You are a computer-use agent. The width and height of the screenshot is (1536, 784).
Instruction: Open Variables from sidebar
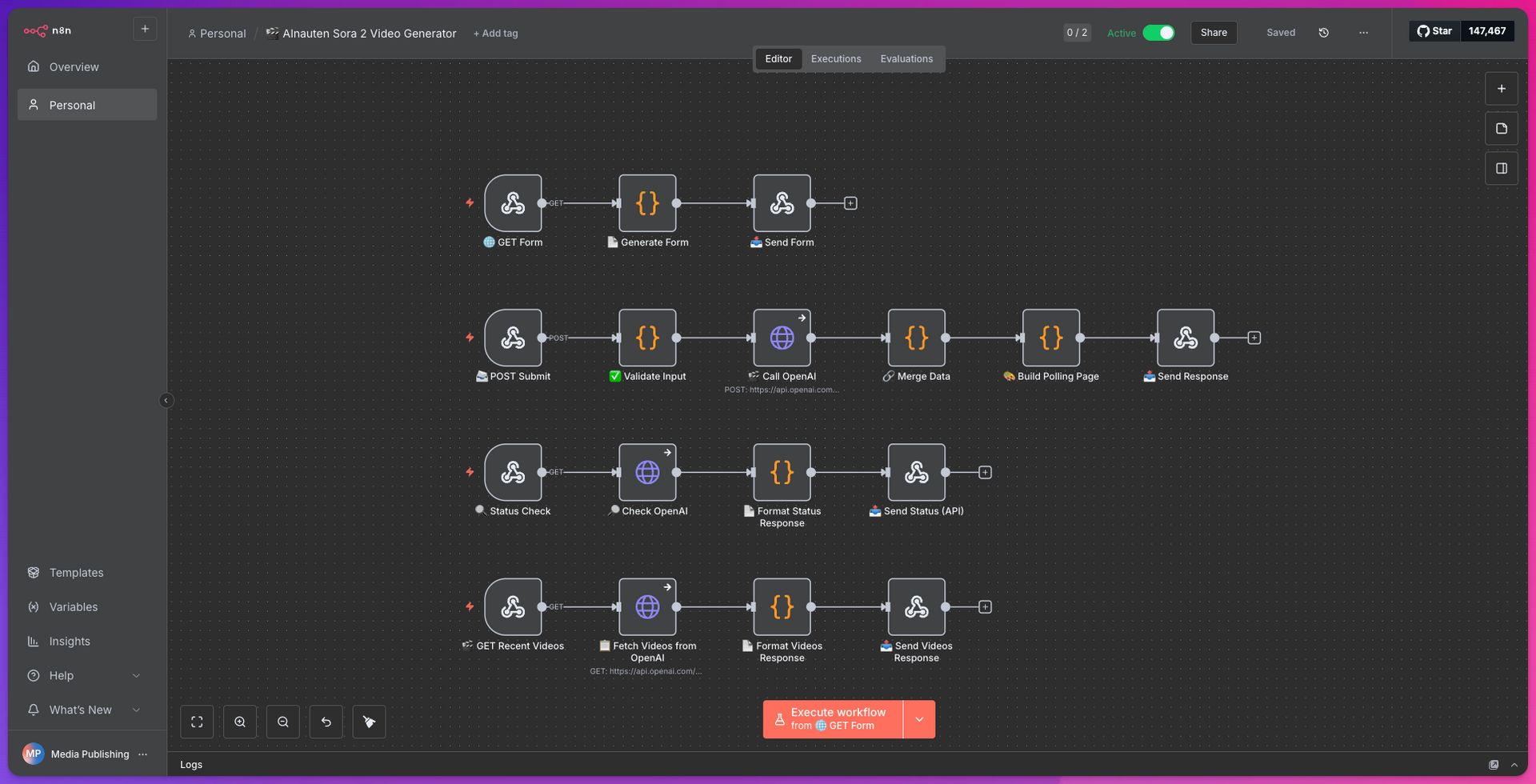[86, 607]
